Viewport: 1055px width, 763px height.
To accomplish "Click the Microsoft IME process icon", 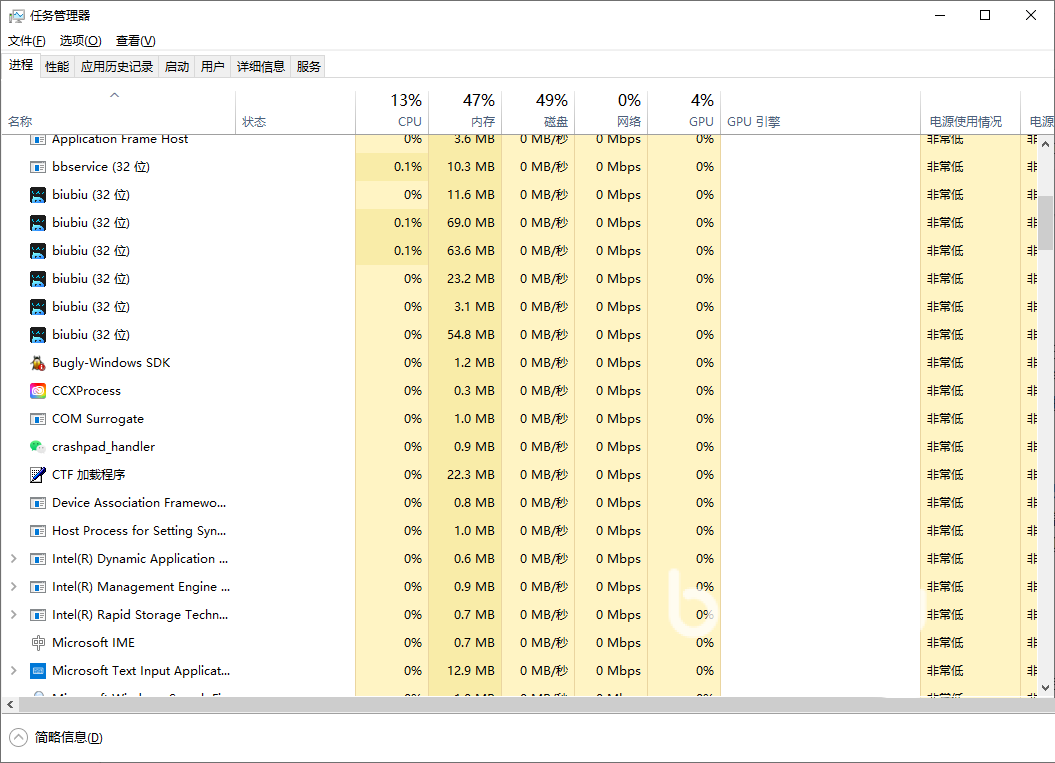I will tap(38, 643).
